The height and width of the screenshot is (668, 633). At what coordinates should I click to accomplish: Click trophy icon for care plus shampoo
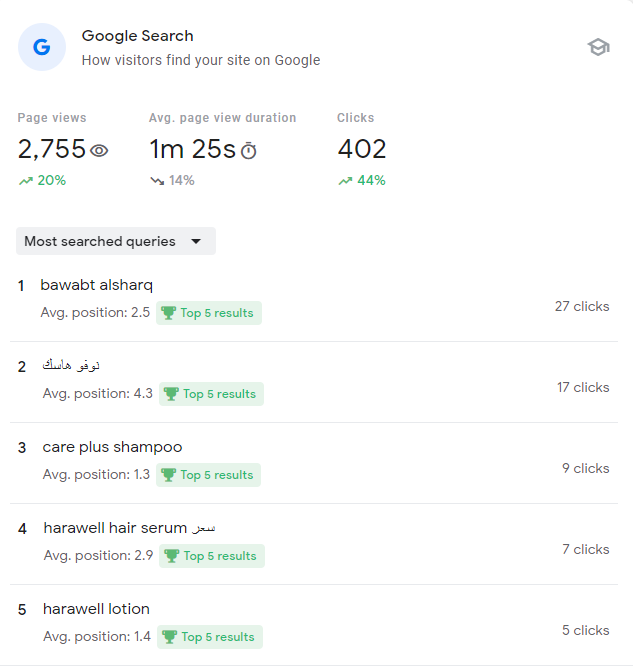coord(169,475)
